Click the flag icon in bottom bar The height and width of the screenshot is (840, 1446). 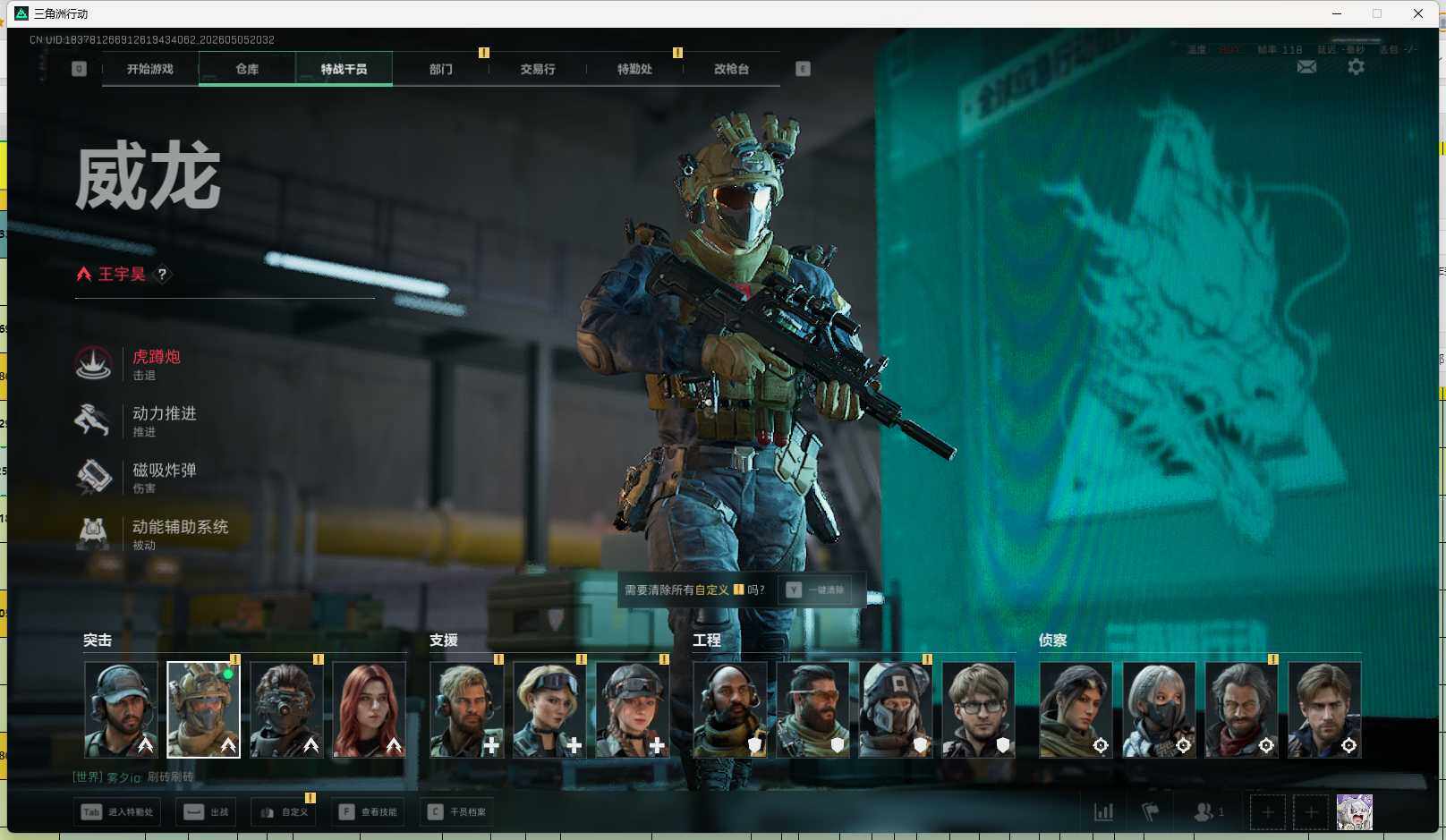coord(1151,812)
